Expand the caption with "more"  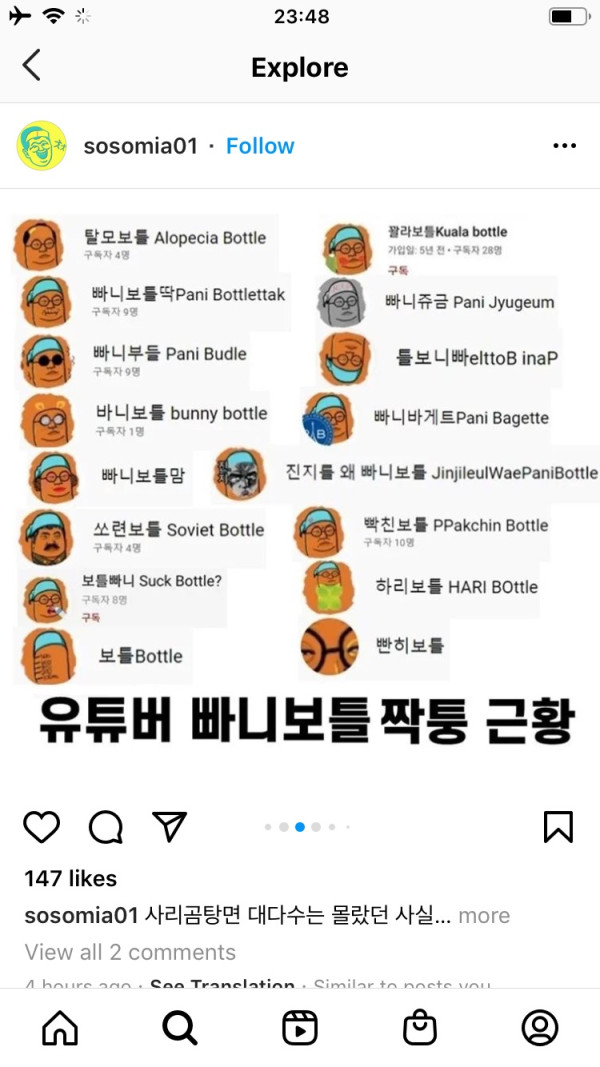tap(484, 916)
